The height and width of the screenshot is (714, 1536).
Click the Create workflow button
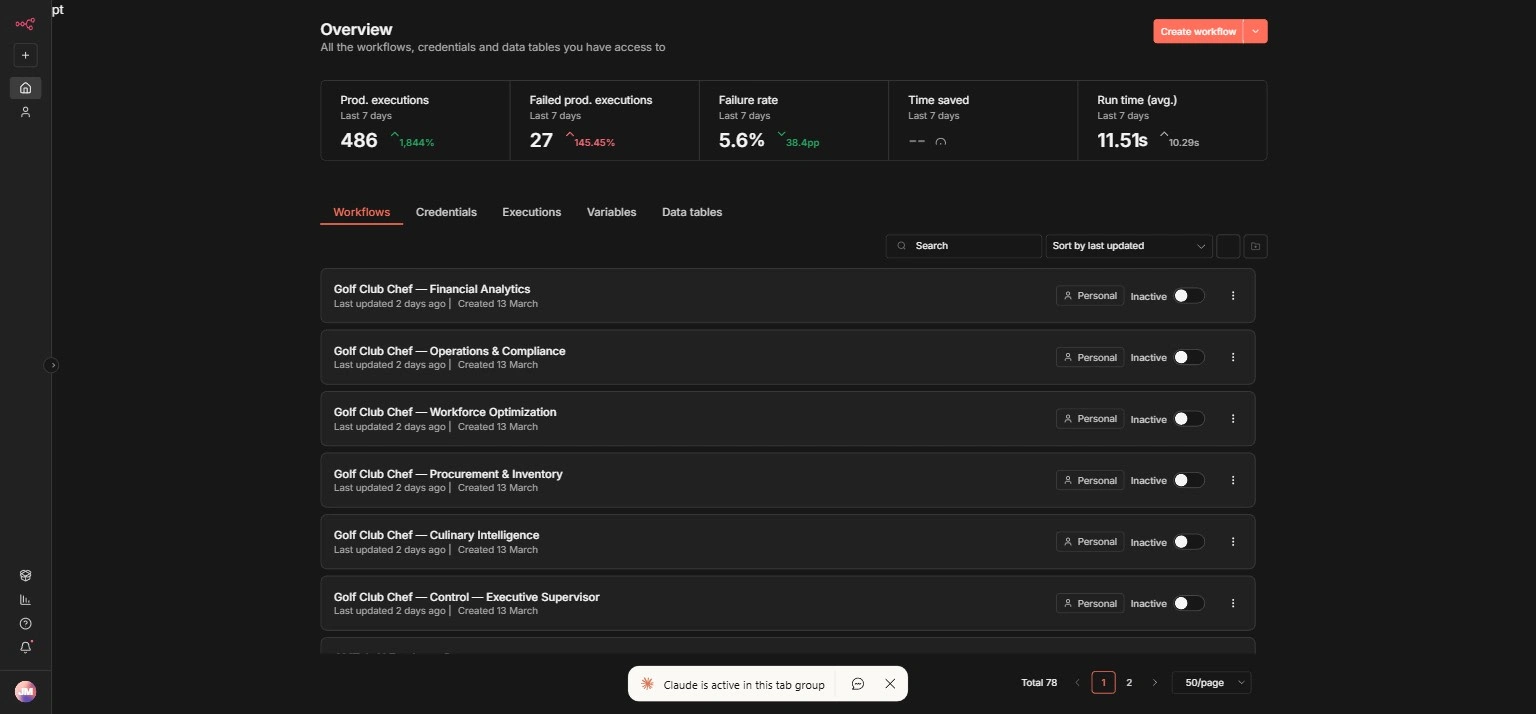click(x=1198, y=31)
